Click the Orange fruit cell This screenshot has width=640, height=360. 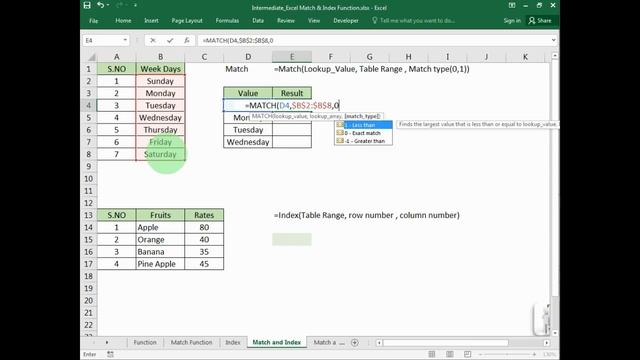(x=160, y=240)
